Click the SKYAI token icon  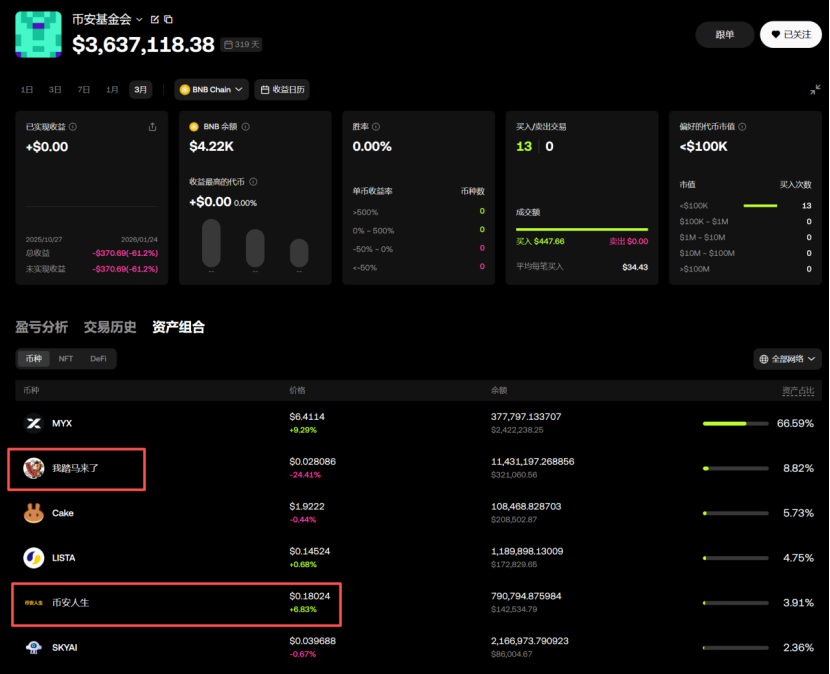[x=34, y=648]
